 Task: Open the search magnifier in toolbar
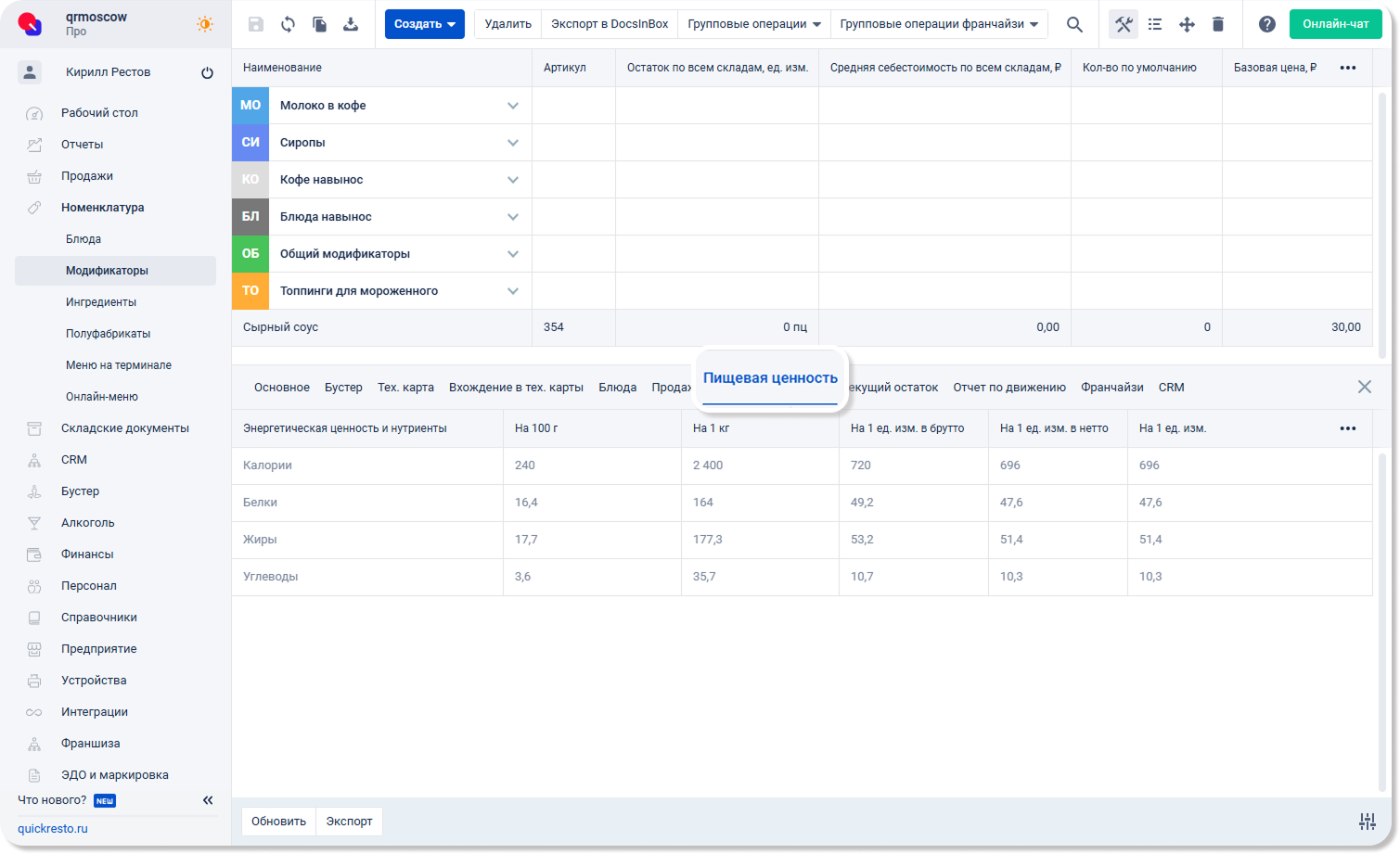(x=1074, y=24)
